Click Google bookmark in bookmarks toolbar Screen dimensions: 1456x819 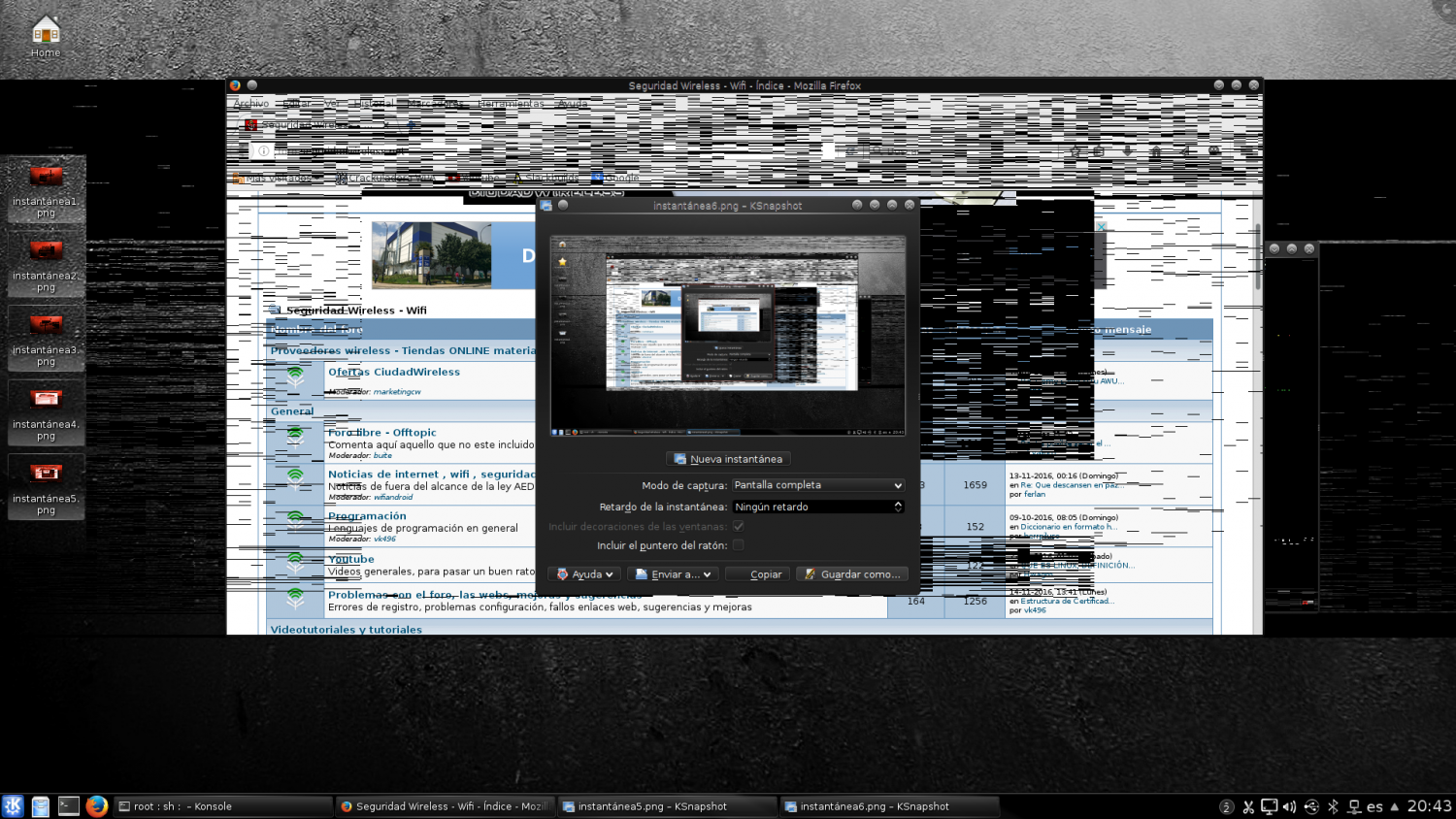click(615, 178)
